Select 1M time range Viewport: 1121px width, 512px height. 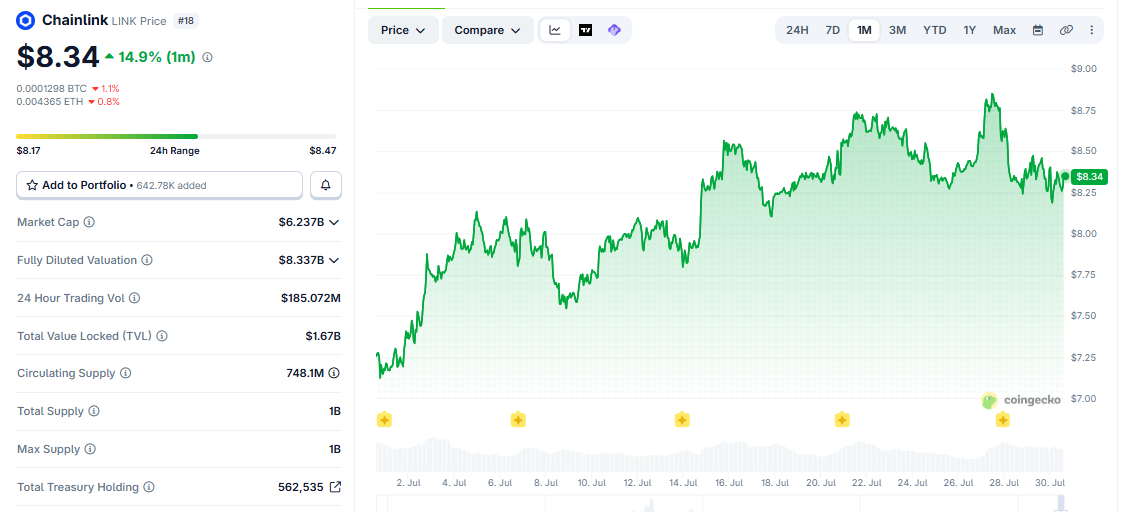pos(864,30)
